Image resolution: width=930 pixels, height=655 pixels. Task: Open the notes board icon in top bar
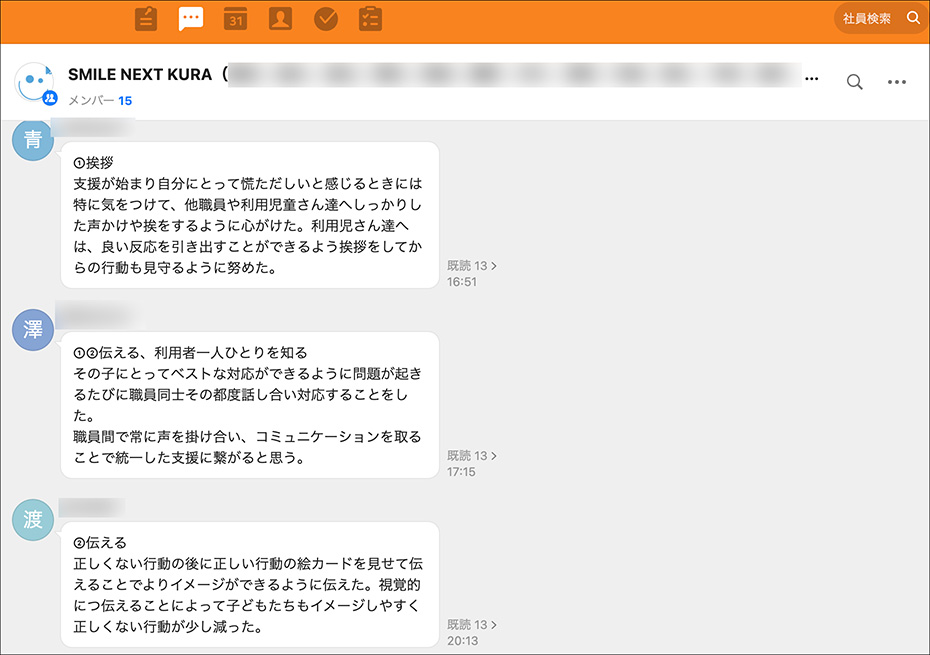click(x=146, y=18)
